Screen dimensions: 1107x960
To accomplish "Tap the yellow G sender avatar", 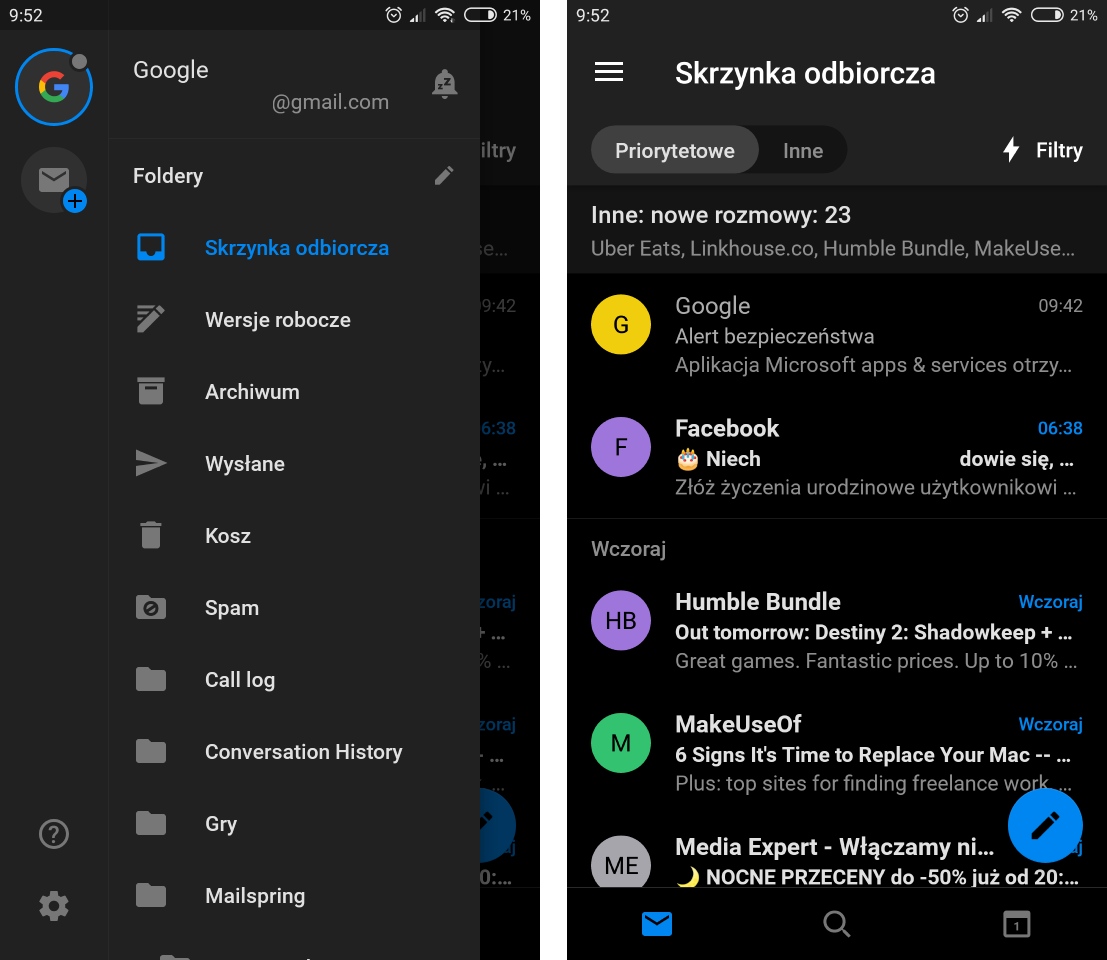I will click(x=621, y=324).
